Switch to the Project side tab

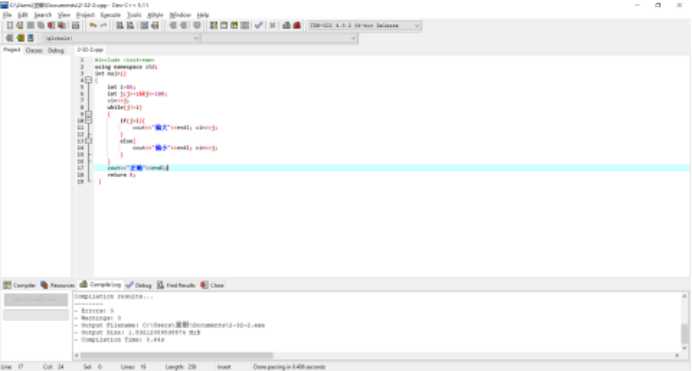tap(11, 50)
